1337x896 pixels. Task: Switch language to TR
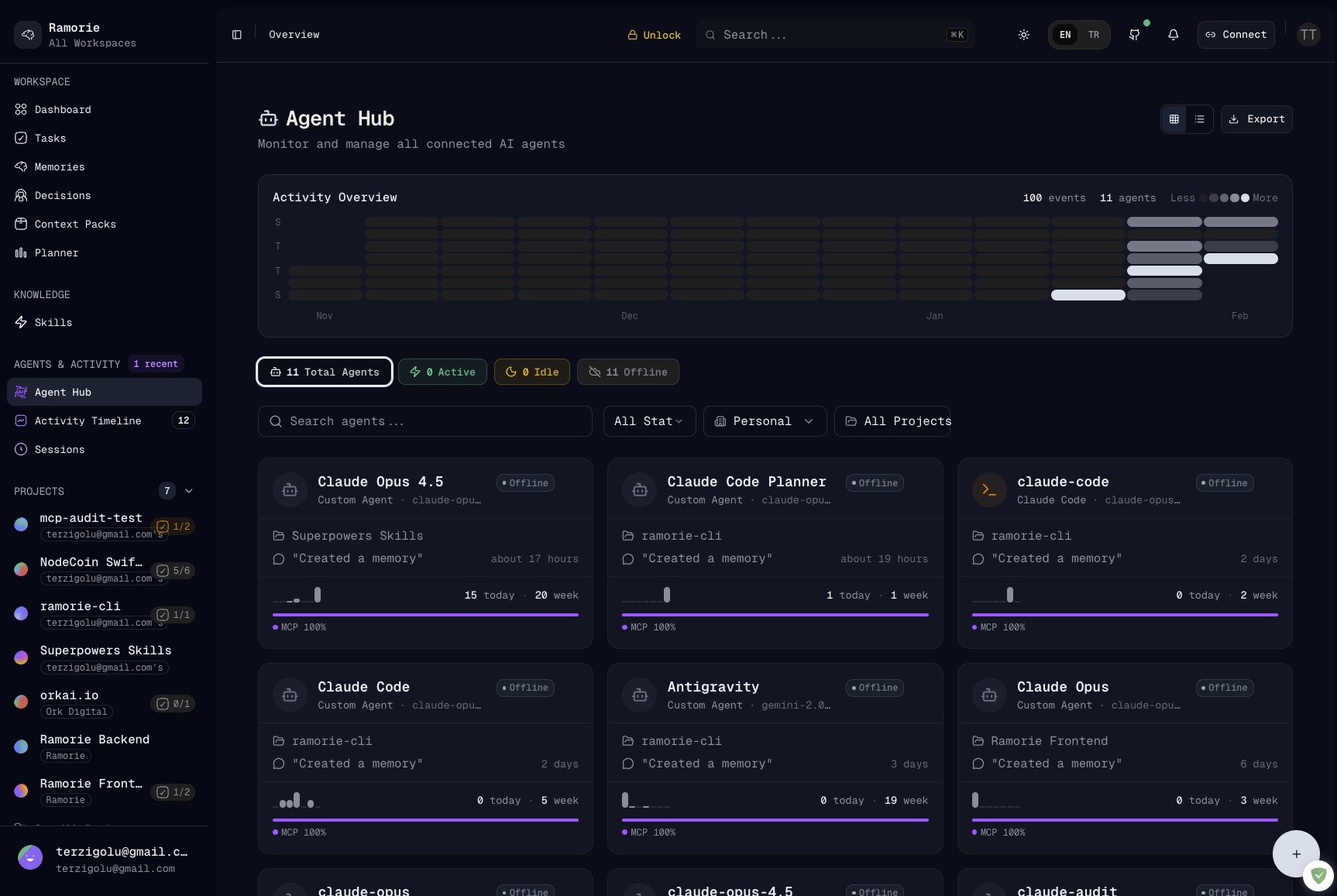(x=1093, y=35)
